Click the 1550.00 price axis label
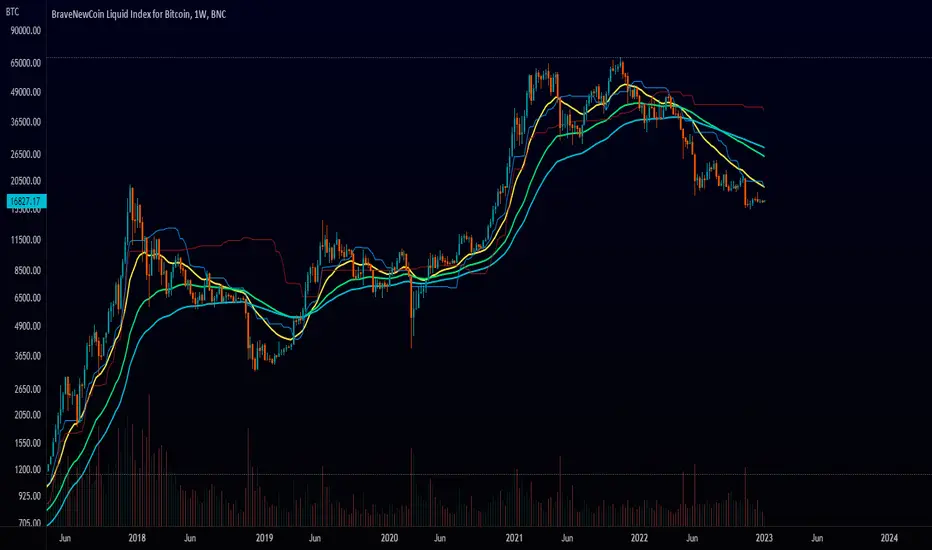The height and width of the screenshot is (550, 932). [x=27, y=443]
